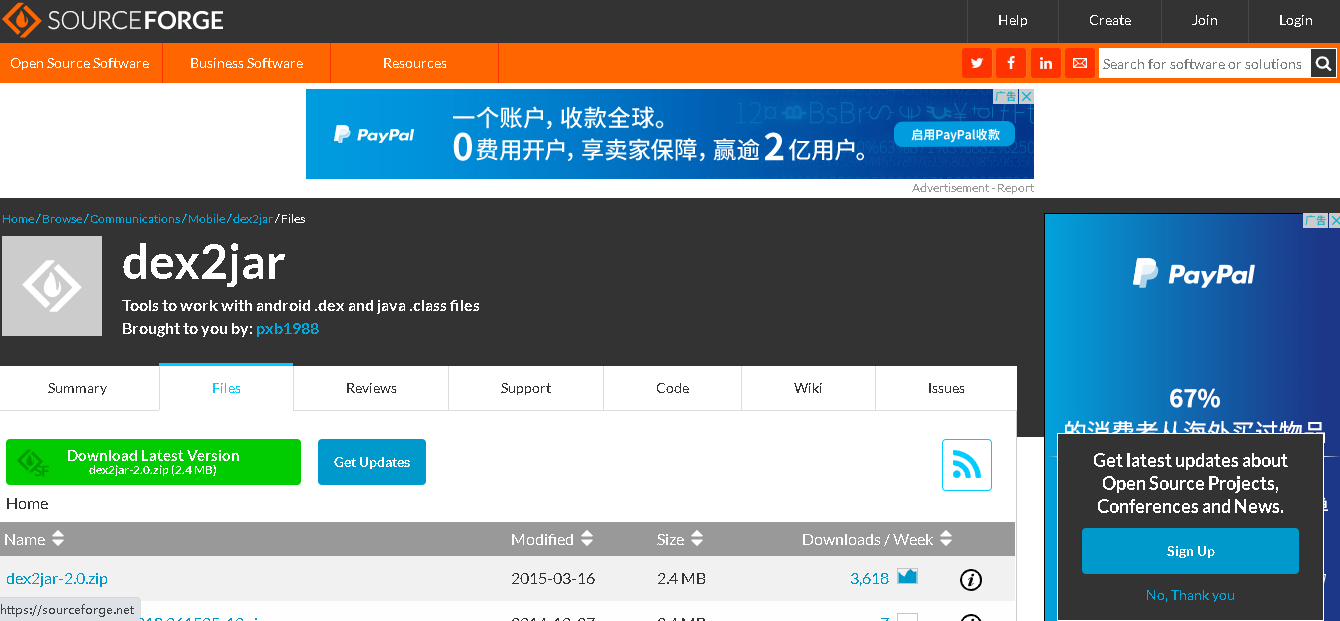The image size is (1340, 621).
Task: Go to Browse breadcrumb link
Action: pos(62,218)
